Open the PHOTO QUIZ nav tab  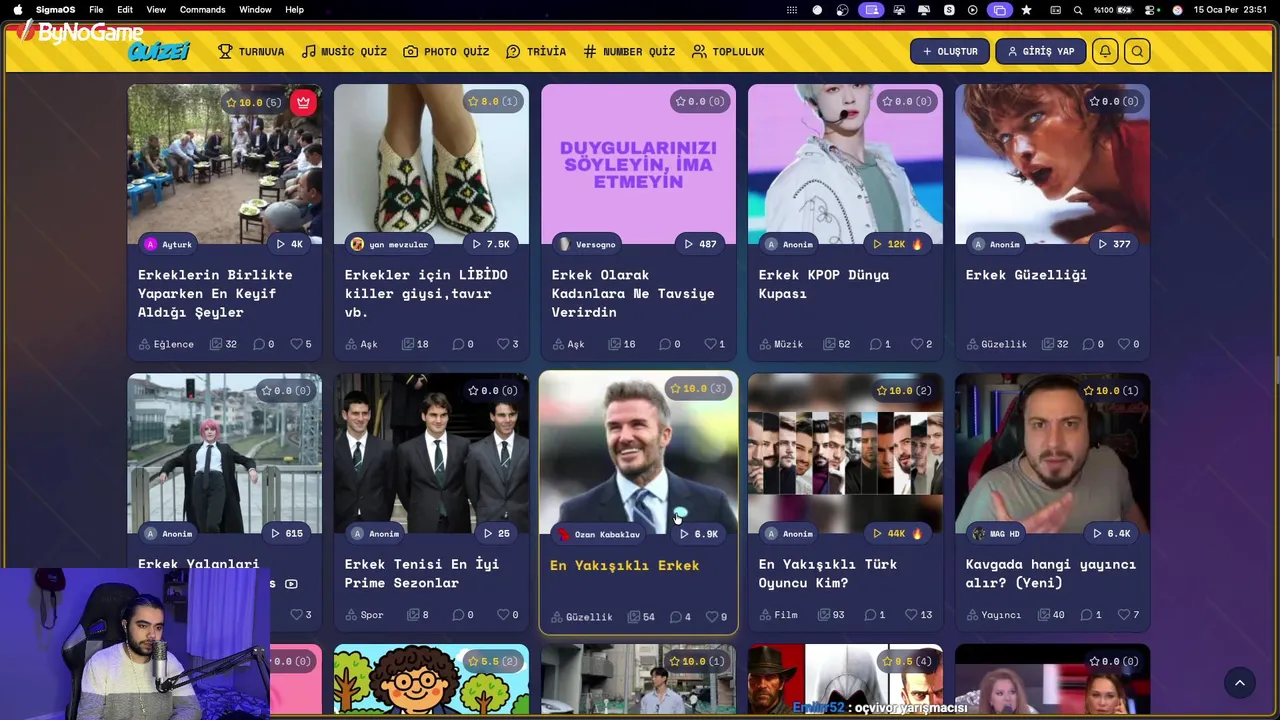[x=446, y=51]
